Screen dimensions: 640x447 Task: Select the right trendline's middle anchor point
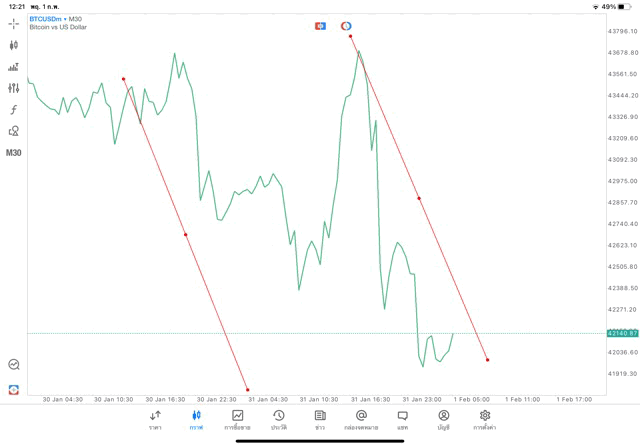(x=419, y=198)
